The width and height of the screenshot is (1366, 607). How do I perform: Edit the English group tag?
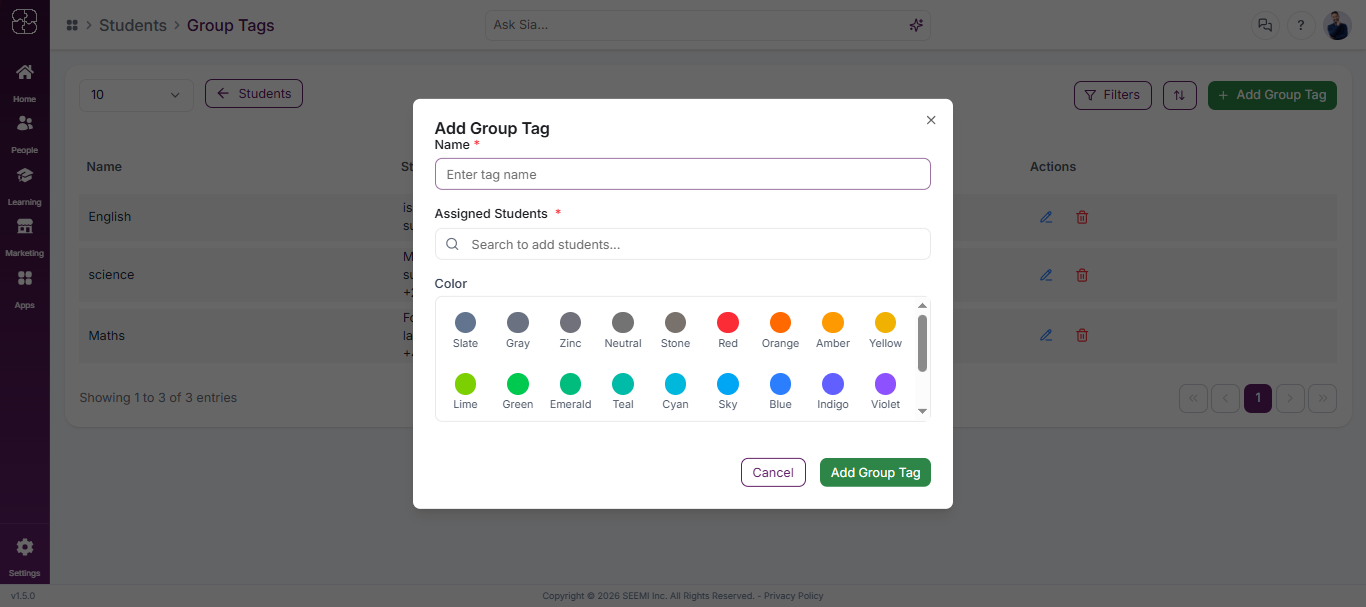click(x=1046, y=217)
